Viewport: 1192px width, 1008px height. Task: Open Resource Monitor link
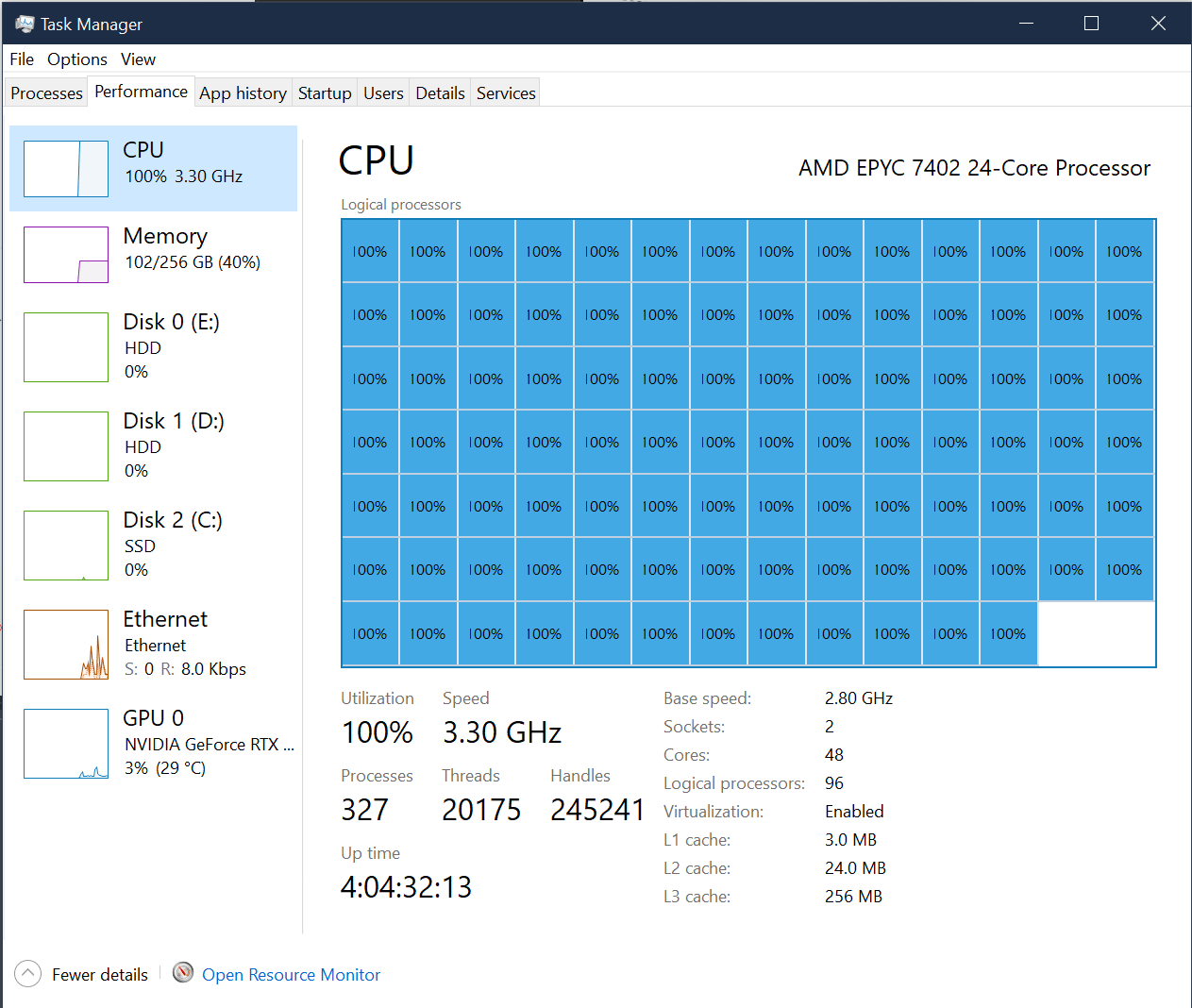pos(291,973)
